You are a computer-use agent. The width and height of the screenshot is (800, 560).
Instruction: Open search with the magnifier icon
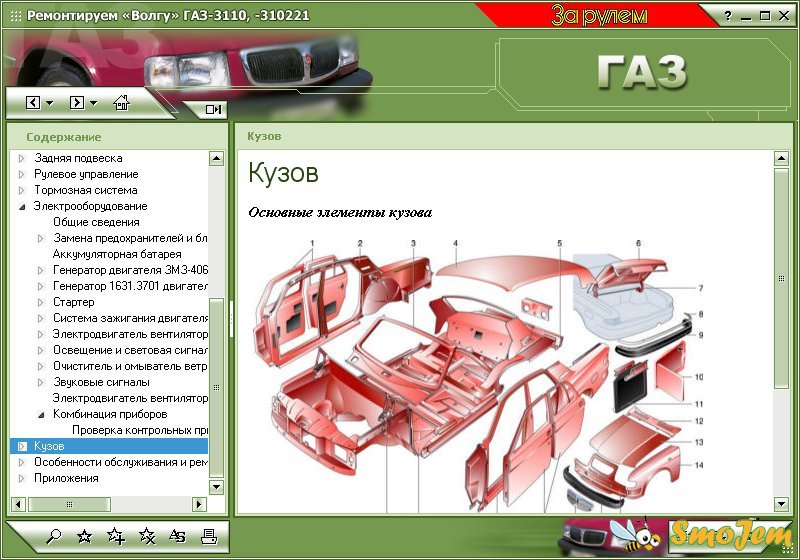(53, 537)
